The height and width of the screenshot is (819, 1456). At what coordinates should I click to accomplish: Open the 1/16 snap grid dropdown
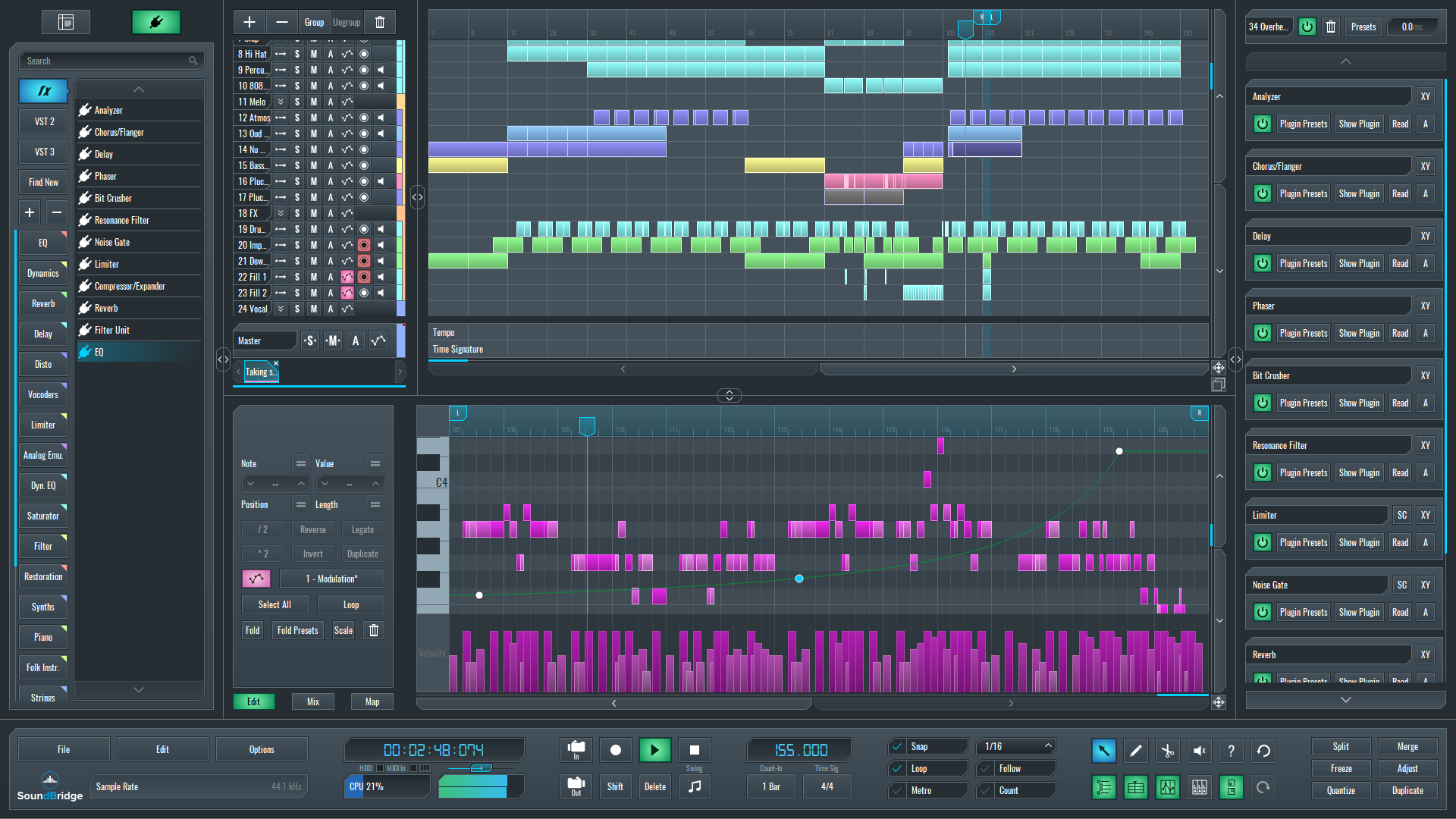1016,746
